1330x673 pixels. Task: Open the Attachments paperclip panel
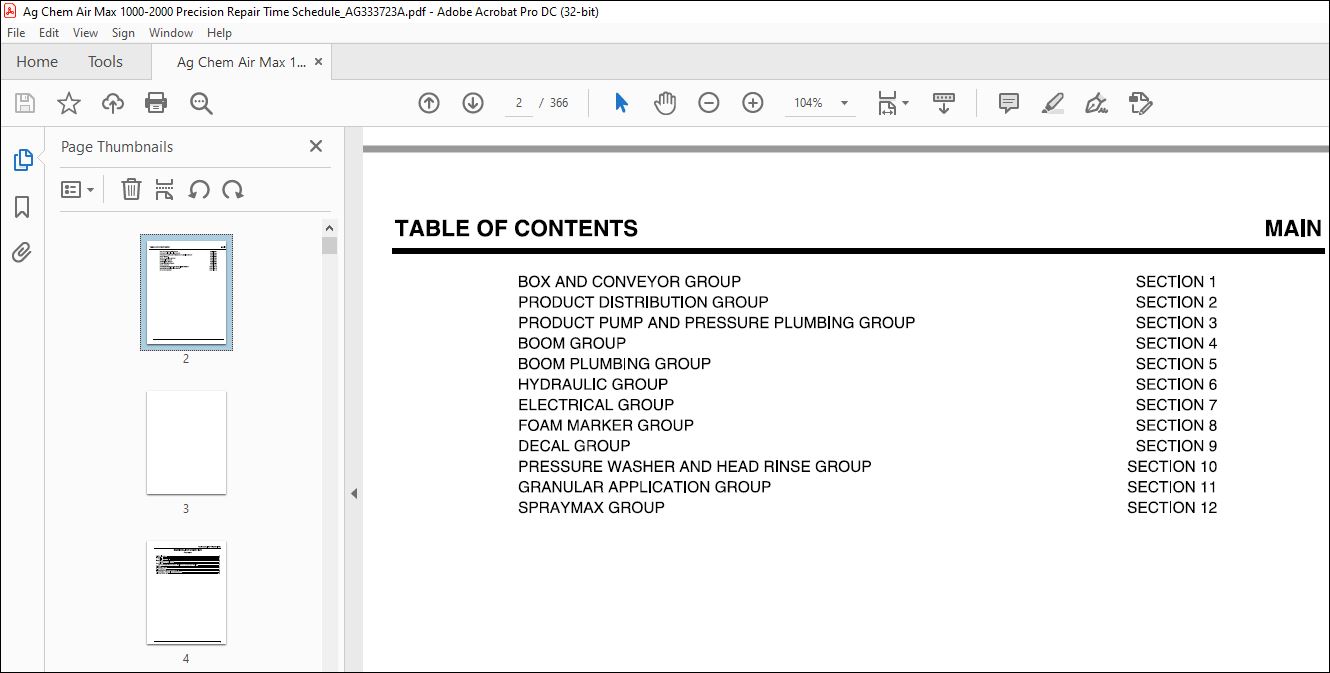22,252
